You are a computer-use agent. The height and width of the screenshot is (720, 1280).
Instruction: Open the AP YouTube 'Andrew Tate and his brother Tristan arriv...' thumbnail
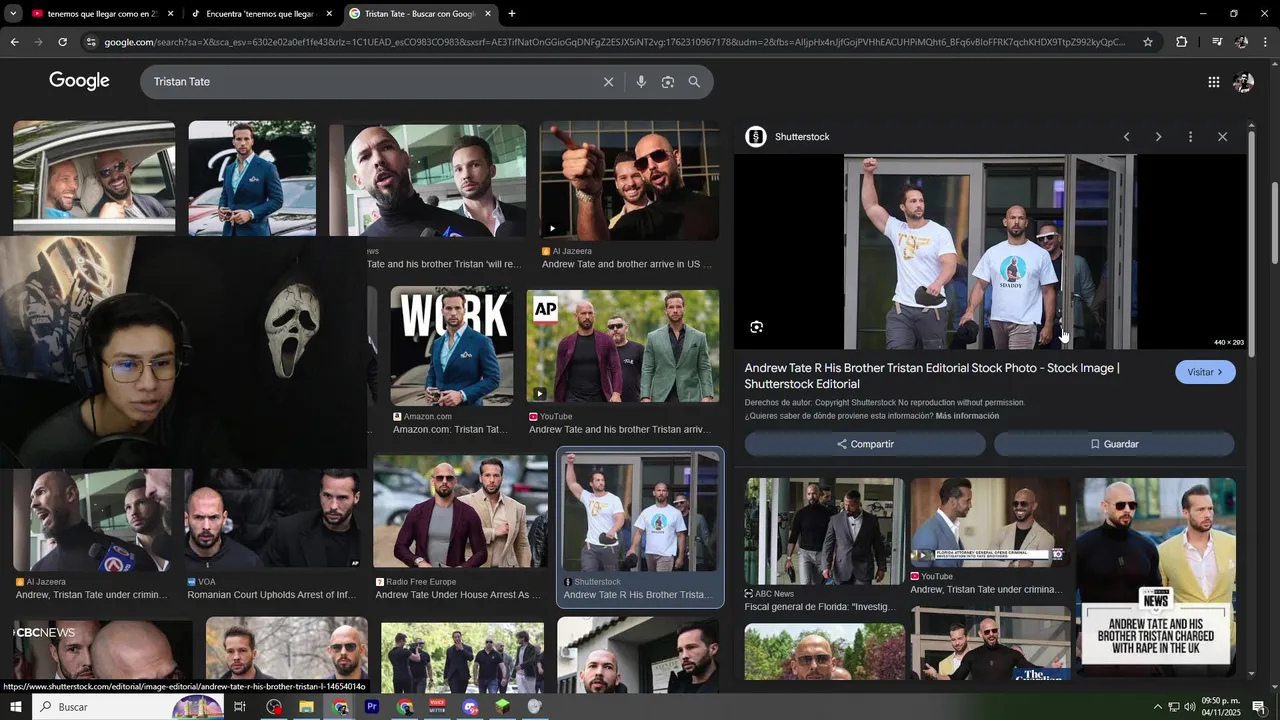(x=623, y=346)
